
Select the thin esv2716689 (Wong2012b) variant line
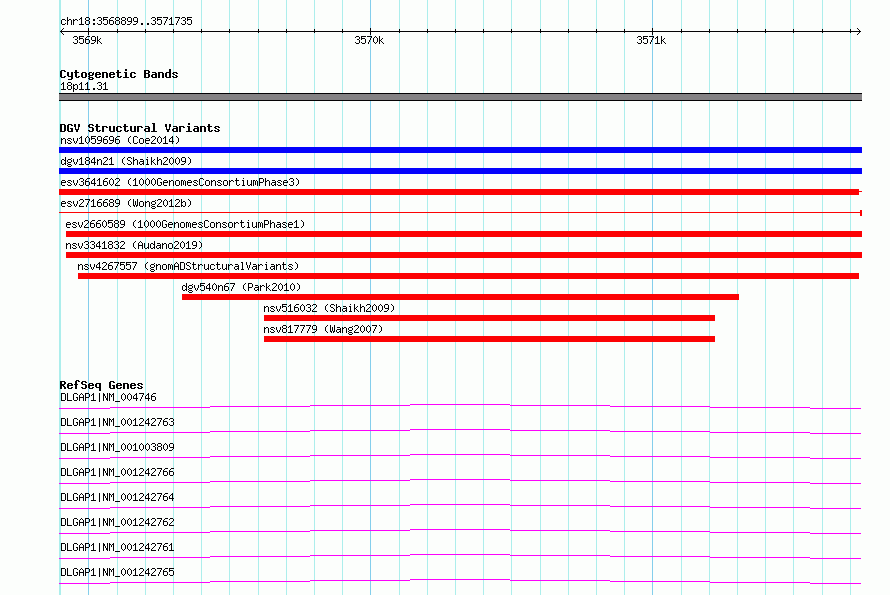[460, 213]
